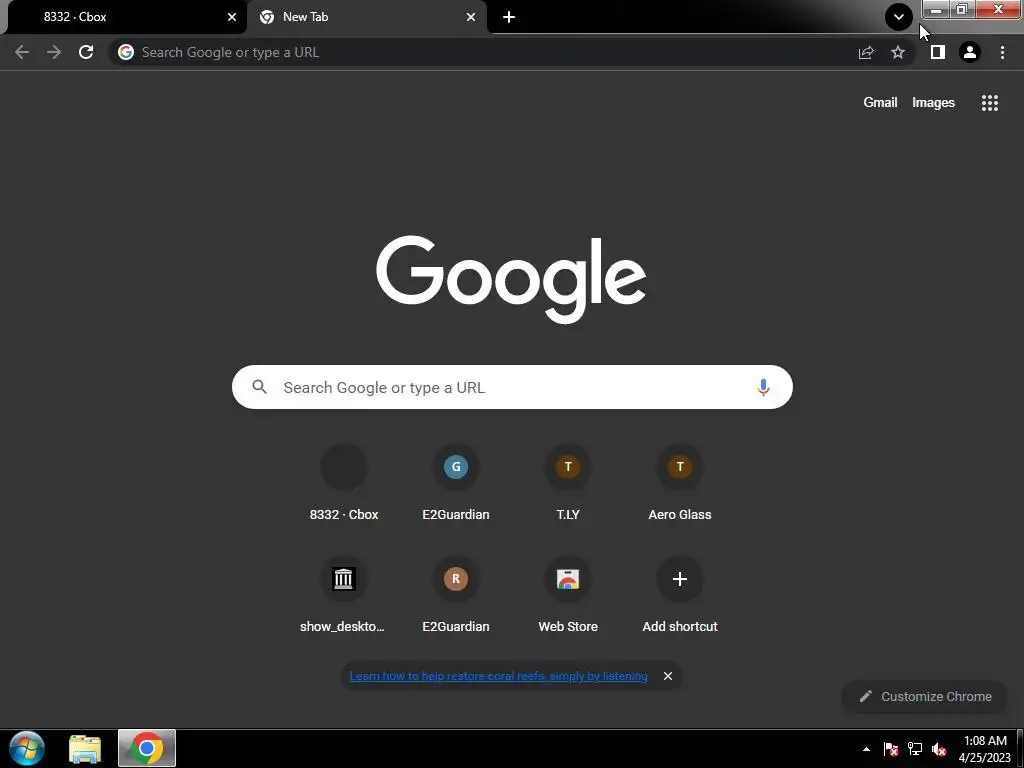The height and width of the screenshot is (768, 1024).
Task: Open the share this page icon
Action: [866, 52]
